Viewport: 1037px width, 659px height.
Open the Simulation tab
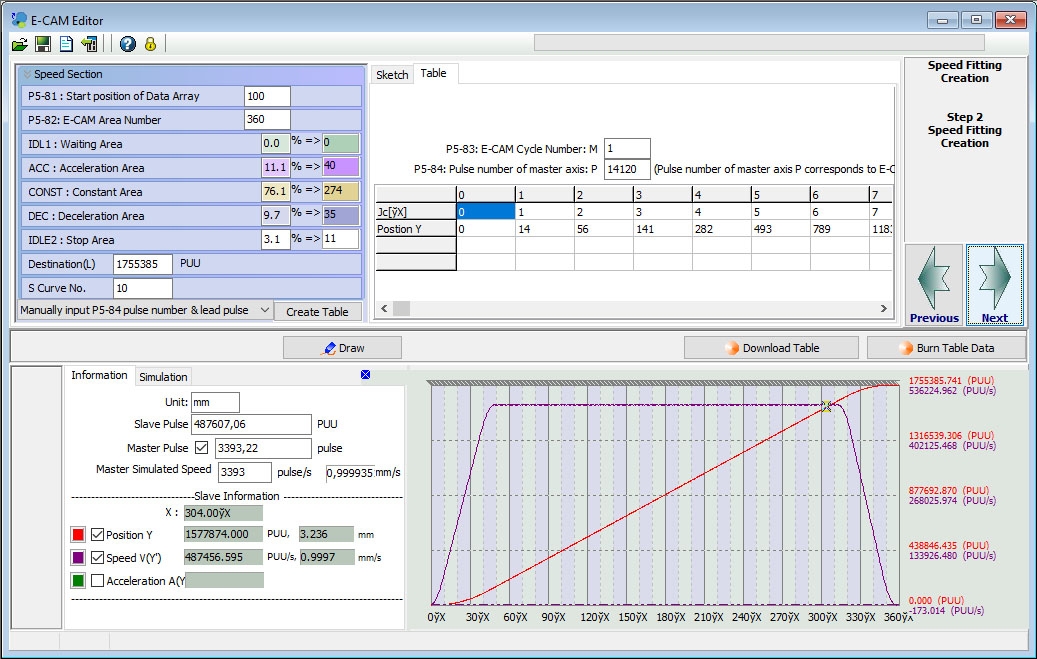tap(163, 376)
